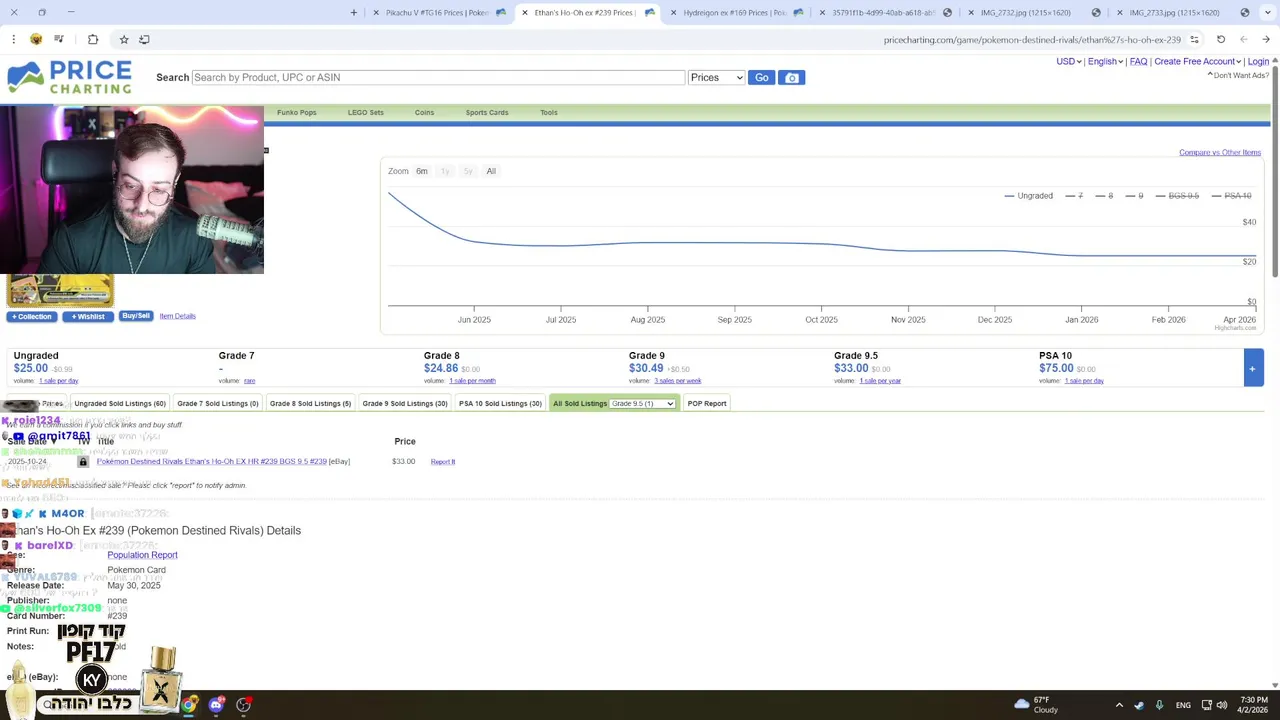
Task: Click the Go search button
Action: tap(762, 78)
